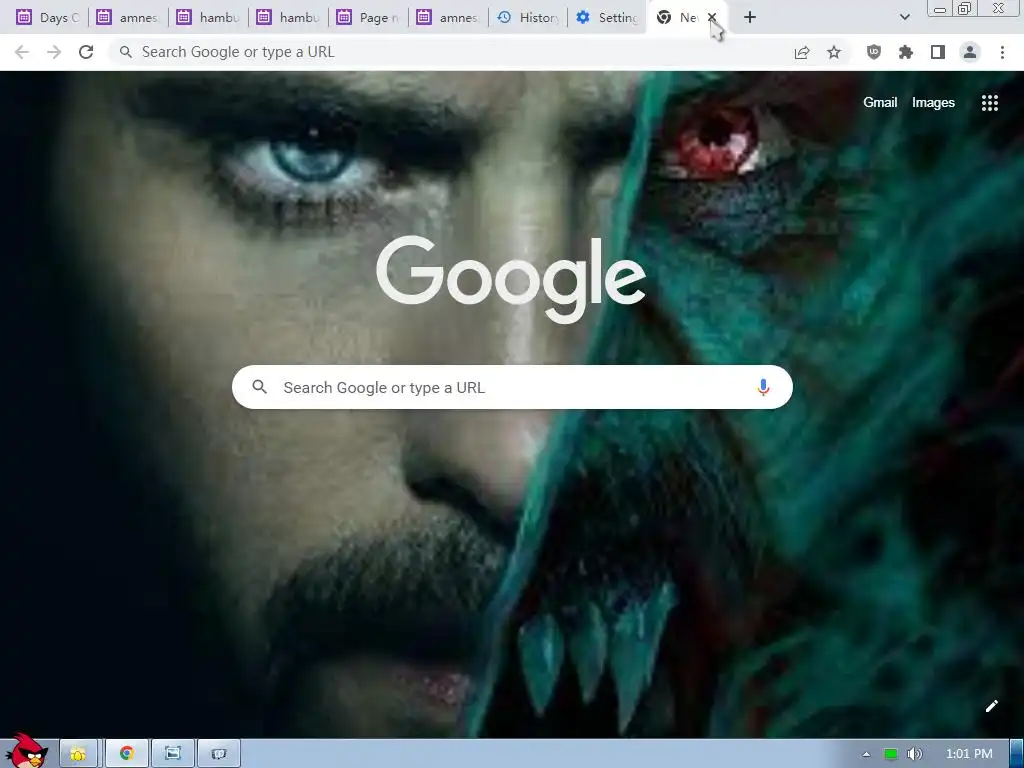Switch to hambu tab beside Page tab
Viewport: 1024px width, 768px height.
click(287, 18)
